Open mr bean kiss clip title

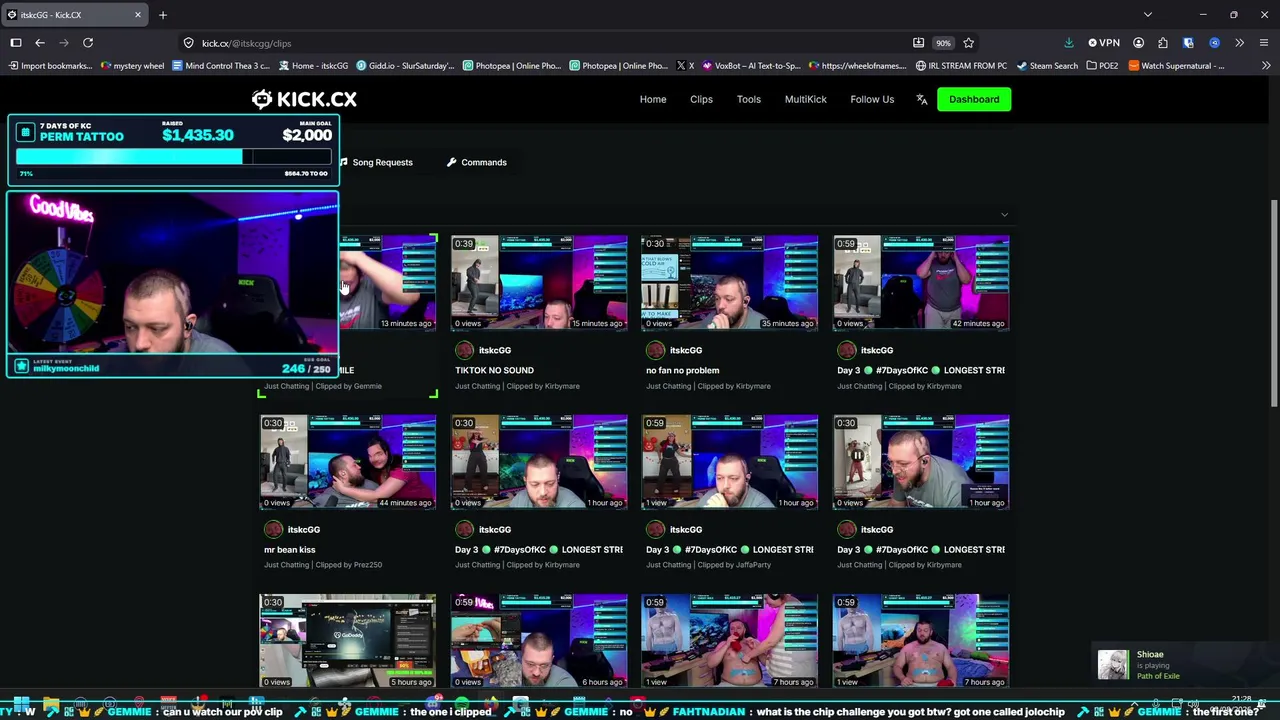290,549
